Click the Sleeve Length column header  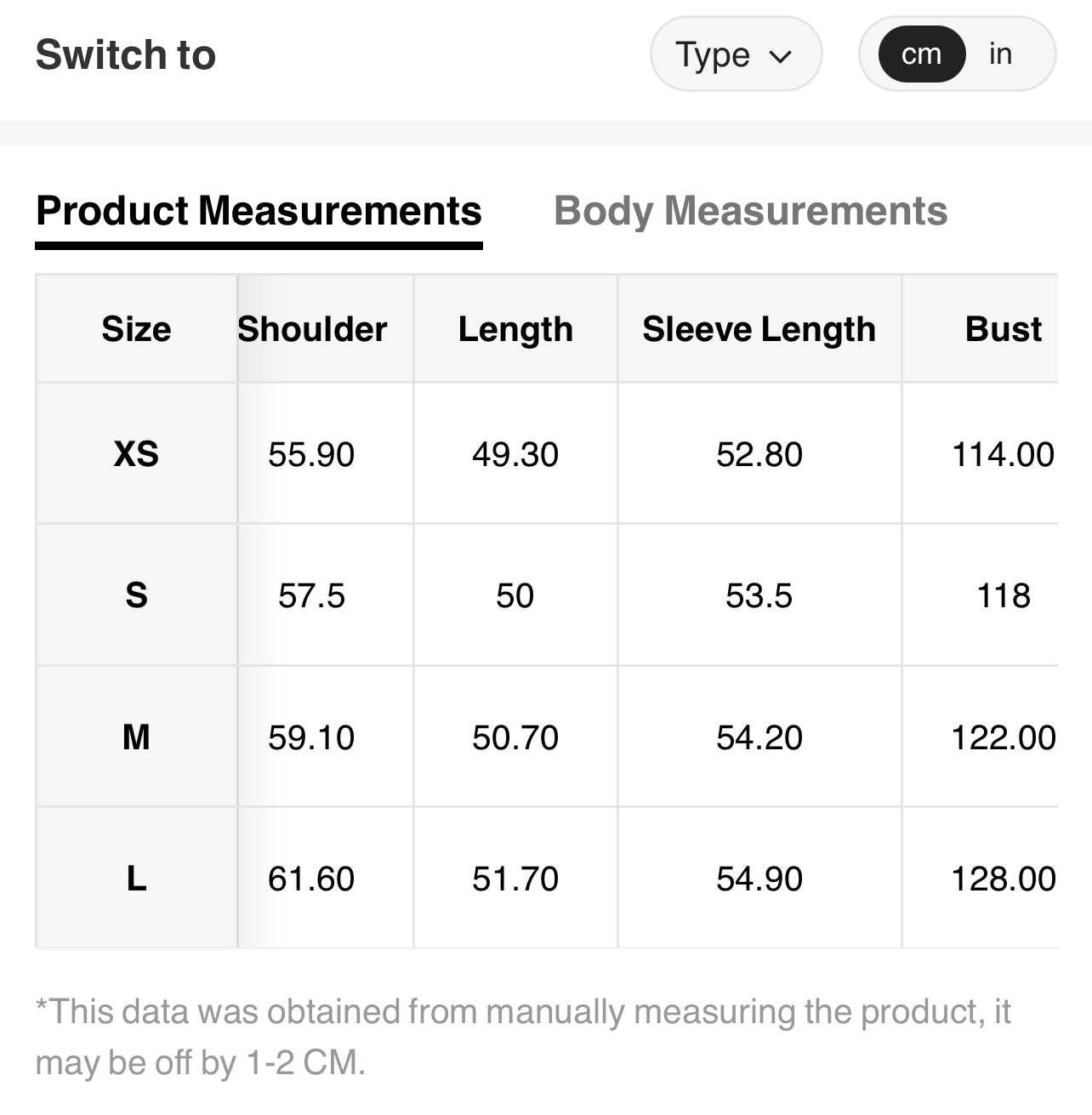(759, 329)
